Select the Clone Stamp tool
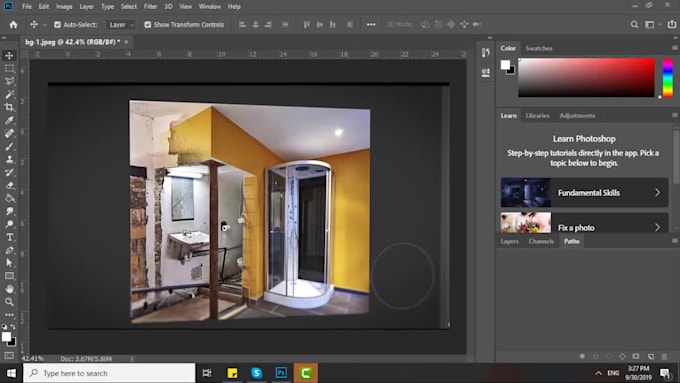The image size is (680, 383). click(9, 159)
